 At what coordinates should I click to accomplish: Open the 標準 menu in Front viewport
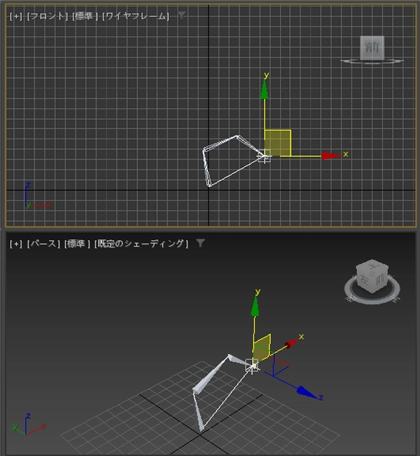[x=85, y=16]
